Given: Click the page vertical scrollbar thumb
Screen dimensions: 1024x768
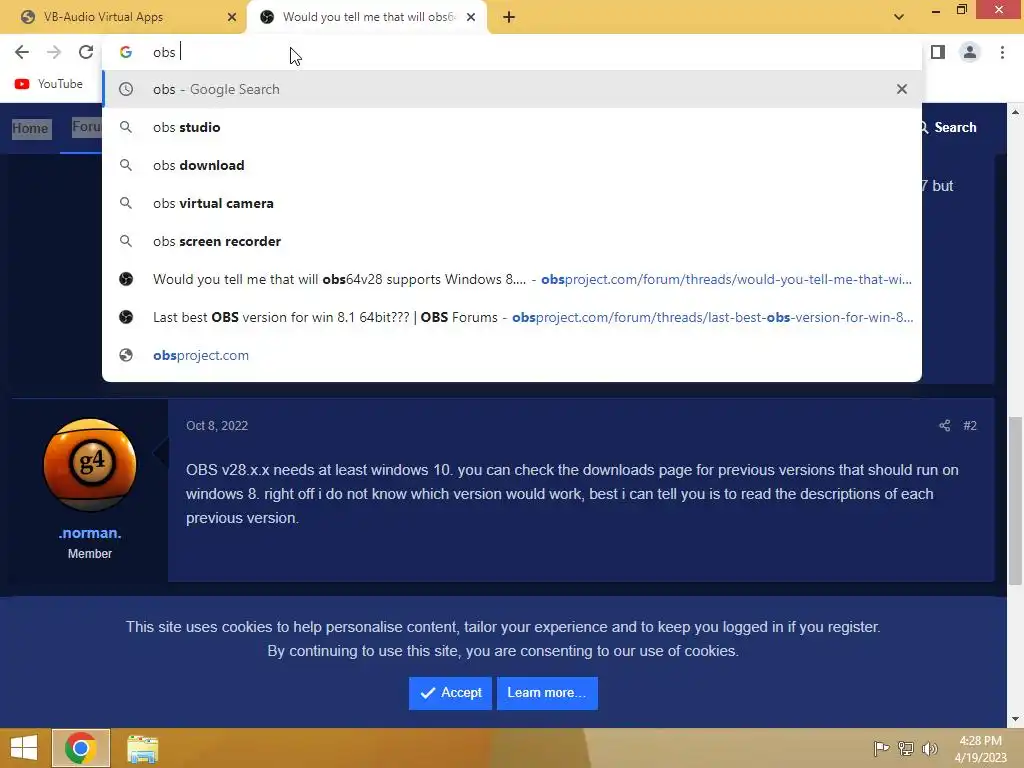Looking at the screenshot, I should point(1015,500).
